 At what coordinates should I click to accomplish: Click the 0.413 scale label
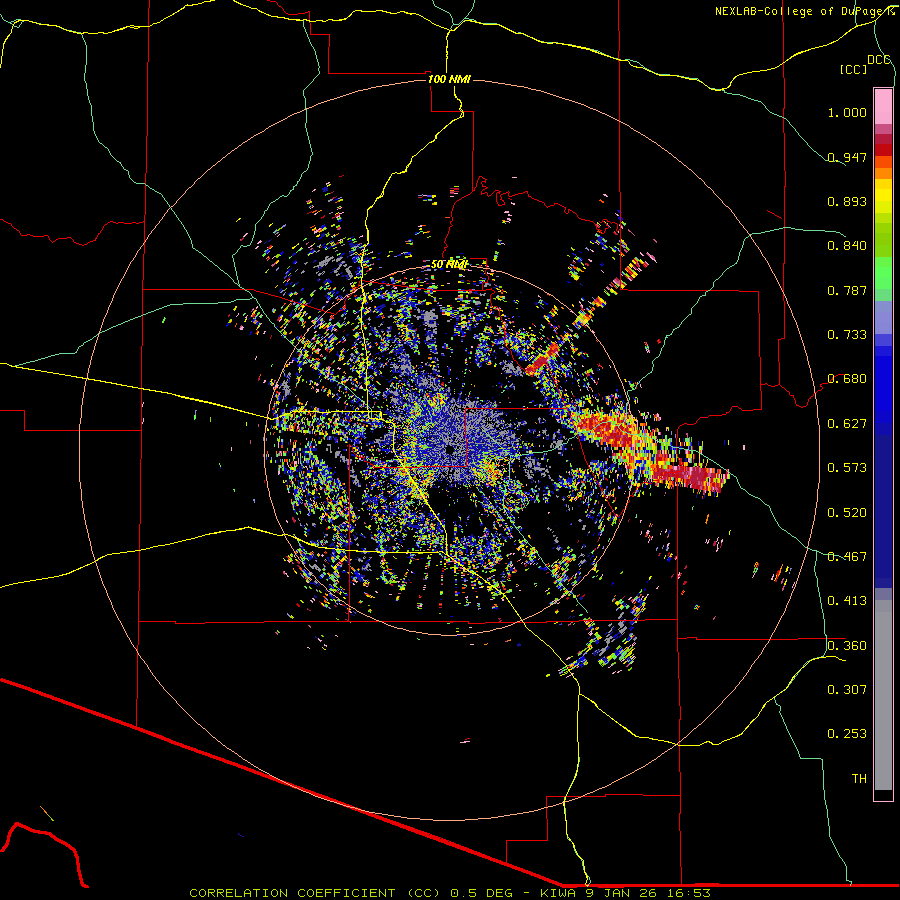pyautogui.click(x=847, y=601)
